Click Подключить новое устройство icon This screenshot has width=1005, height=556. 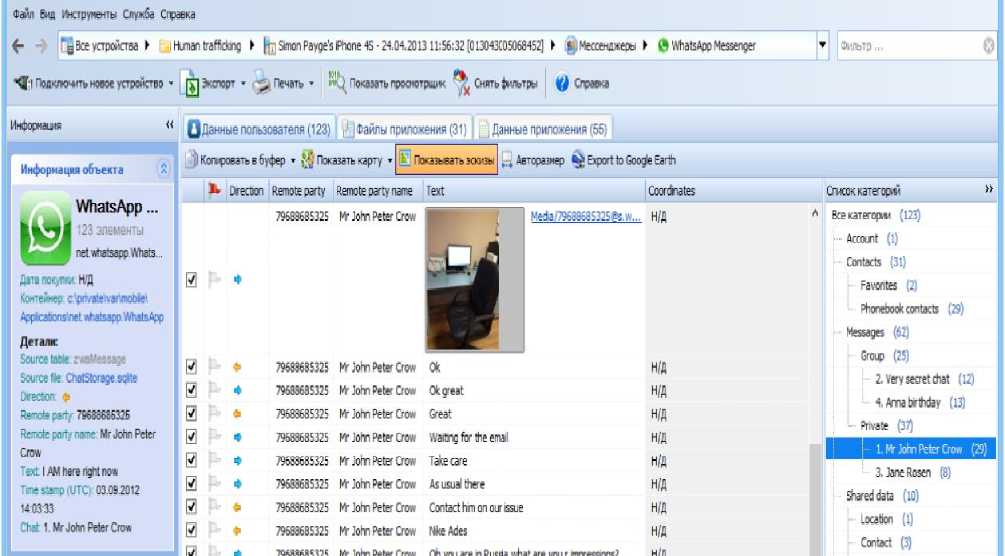(x=22, y=83)
